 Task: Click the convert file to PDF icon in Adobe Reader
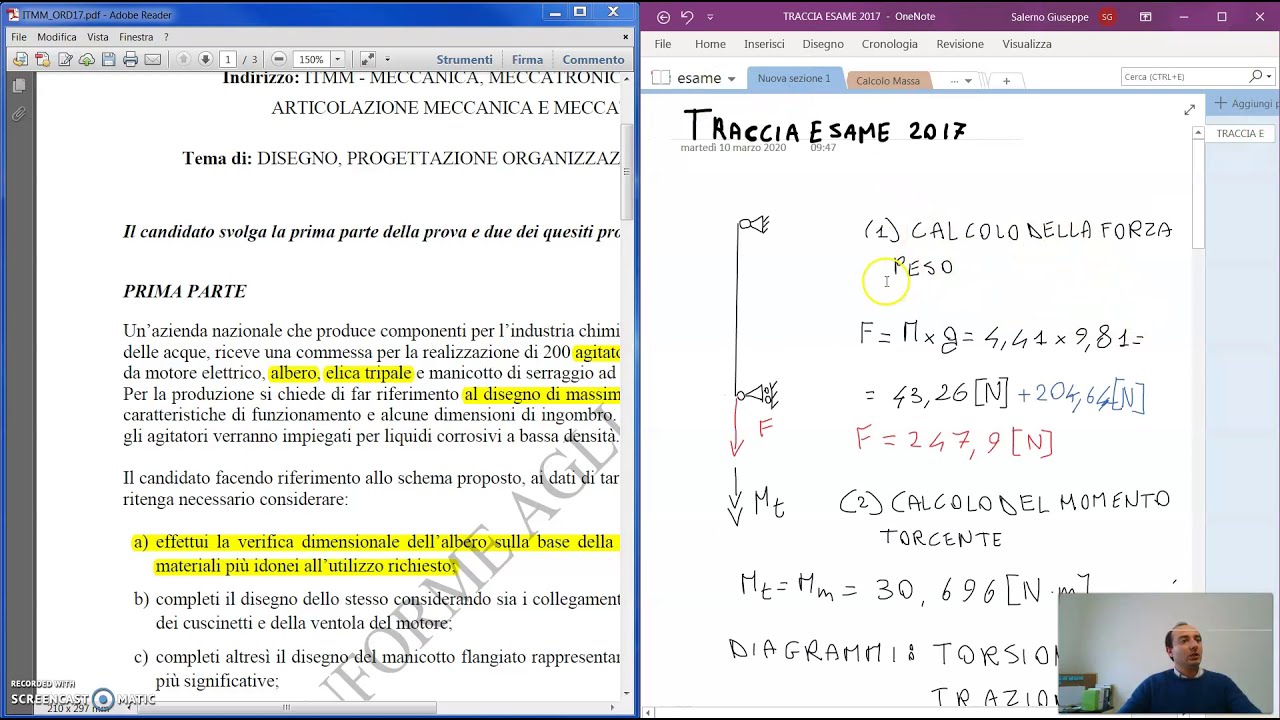point(42,59)
